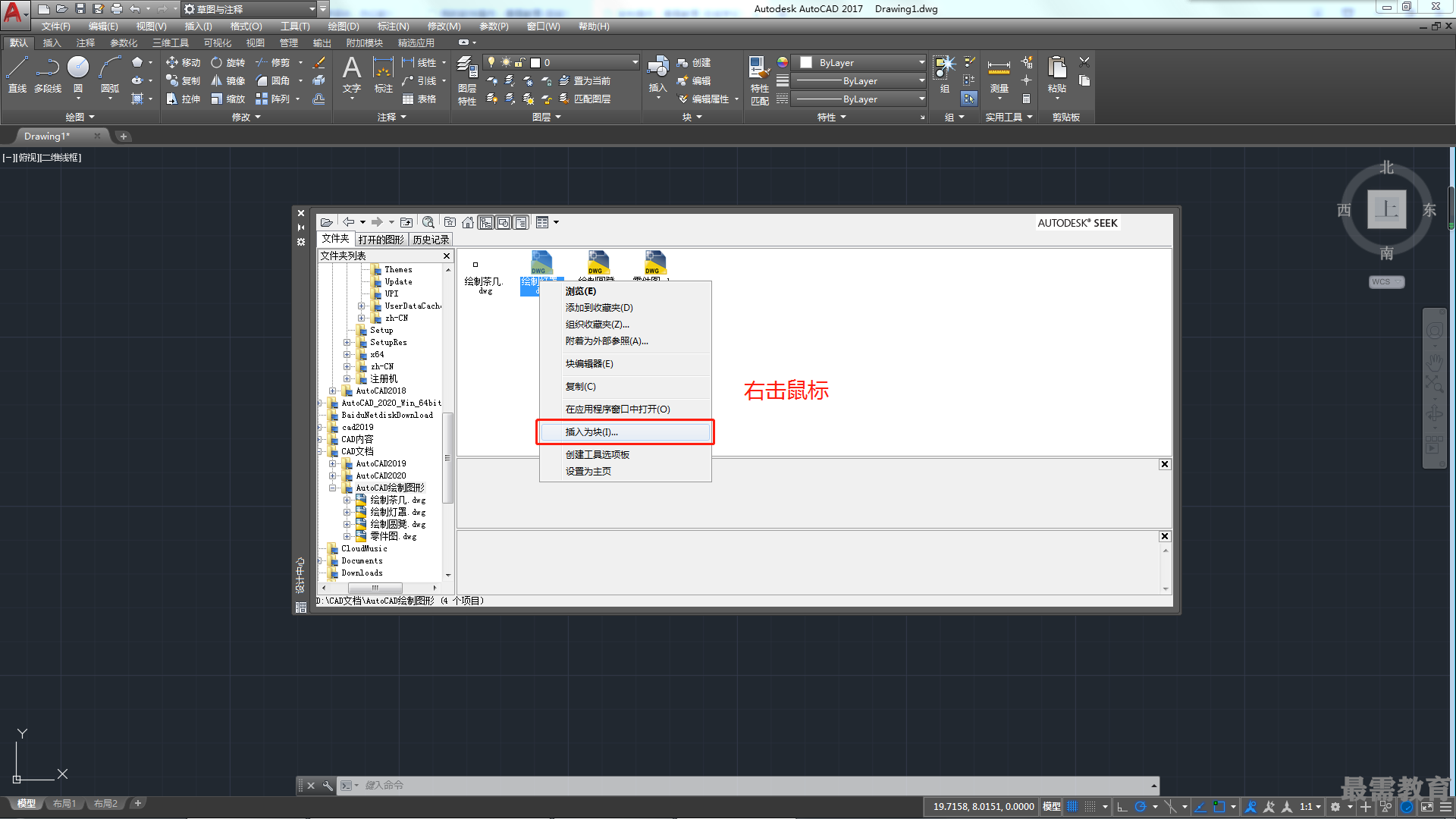
Task: Toggle object snap in status bar
Action: click(1219, 807)
